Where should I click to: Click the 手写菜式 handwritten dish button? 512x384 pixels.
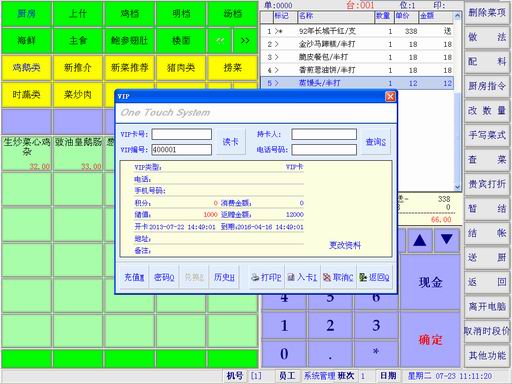[x=487, y=135]
